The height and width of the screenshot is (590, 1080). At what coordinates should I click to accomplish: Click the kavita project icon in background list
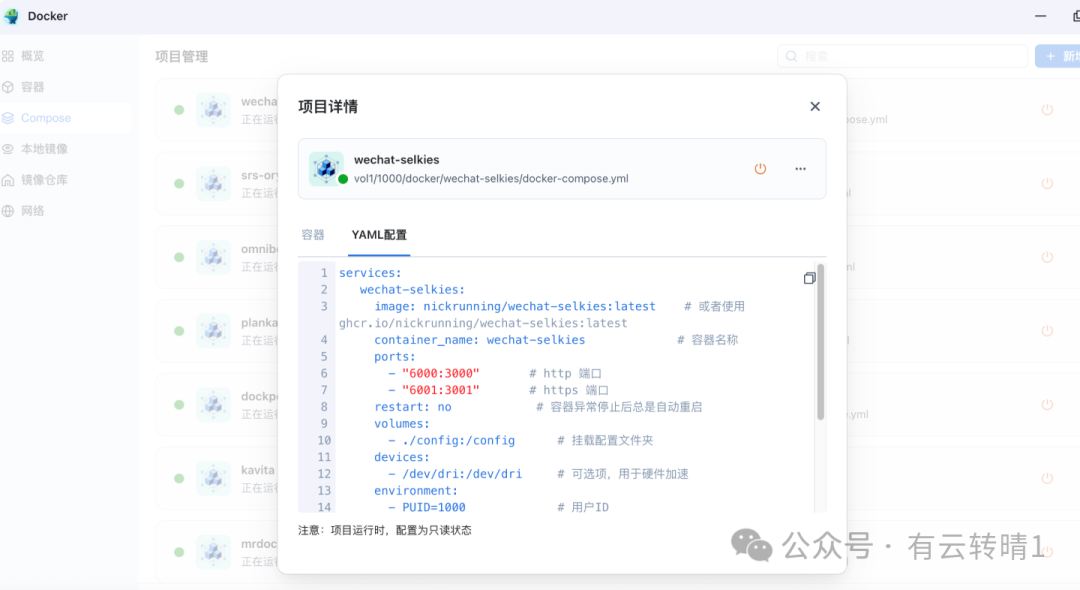click(214, 478)
